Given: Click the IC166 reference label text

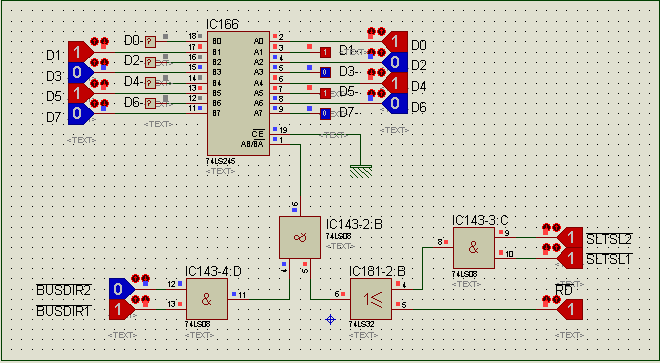Looking at the screenshot, I should 222,24.
